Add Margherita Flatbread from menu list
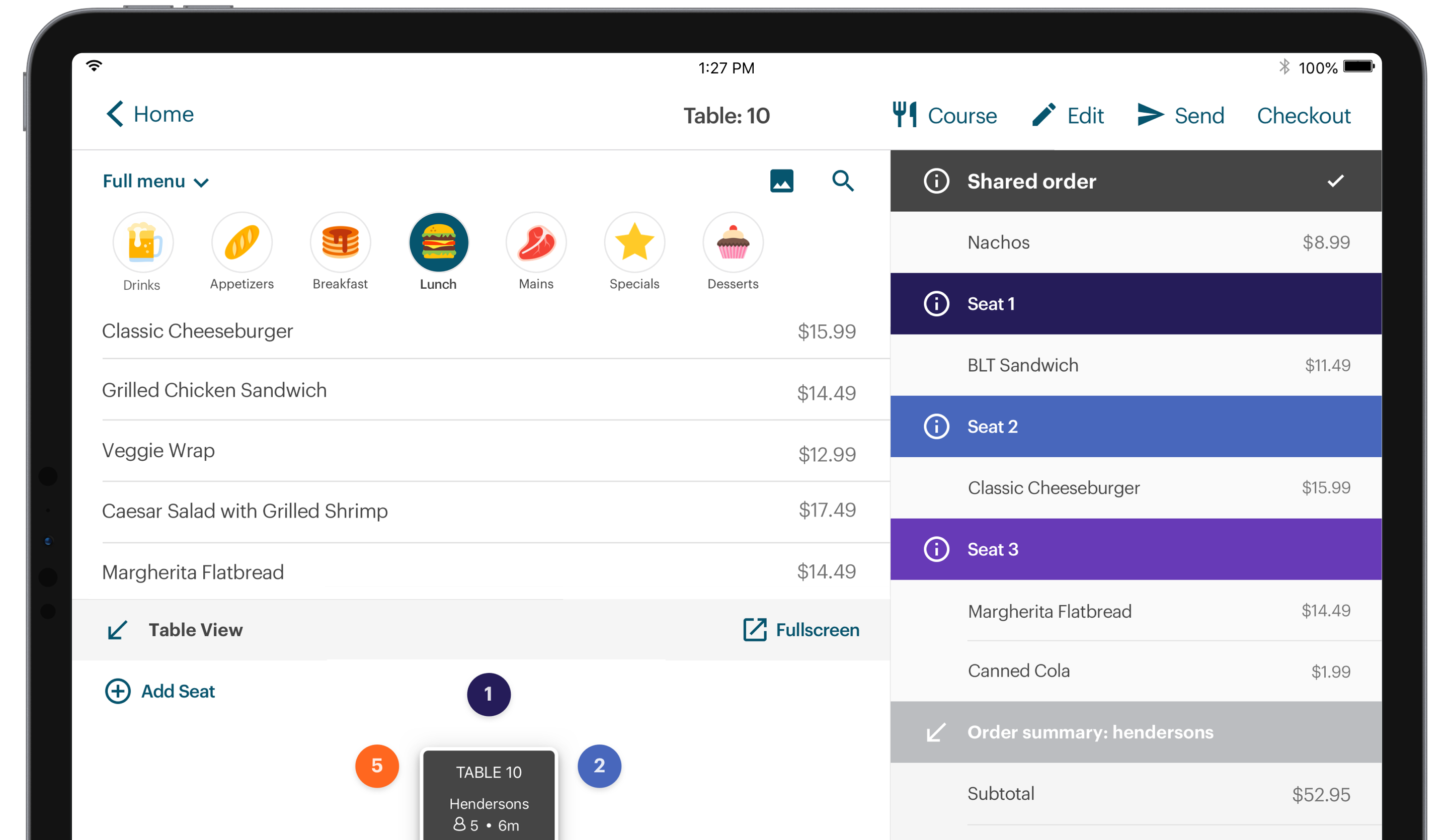The width and height of the screenshot is (1449, 840). point(480,572)
